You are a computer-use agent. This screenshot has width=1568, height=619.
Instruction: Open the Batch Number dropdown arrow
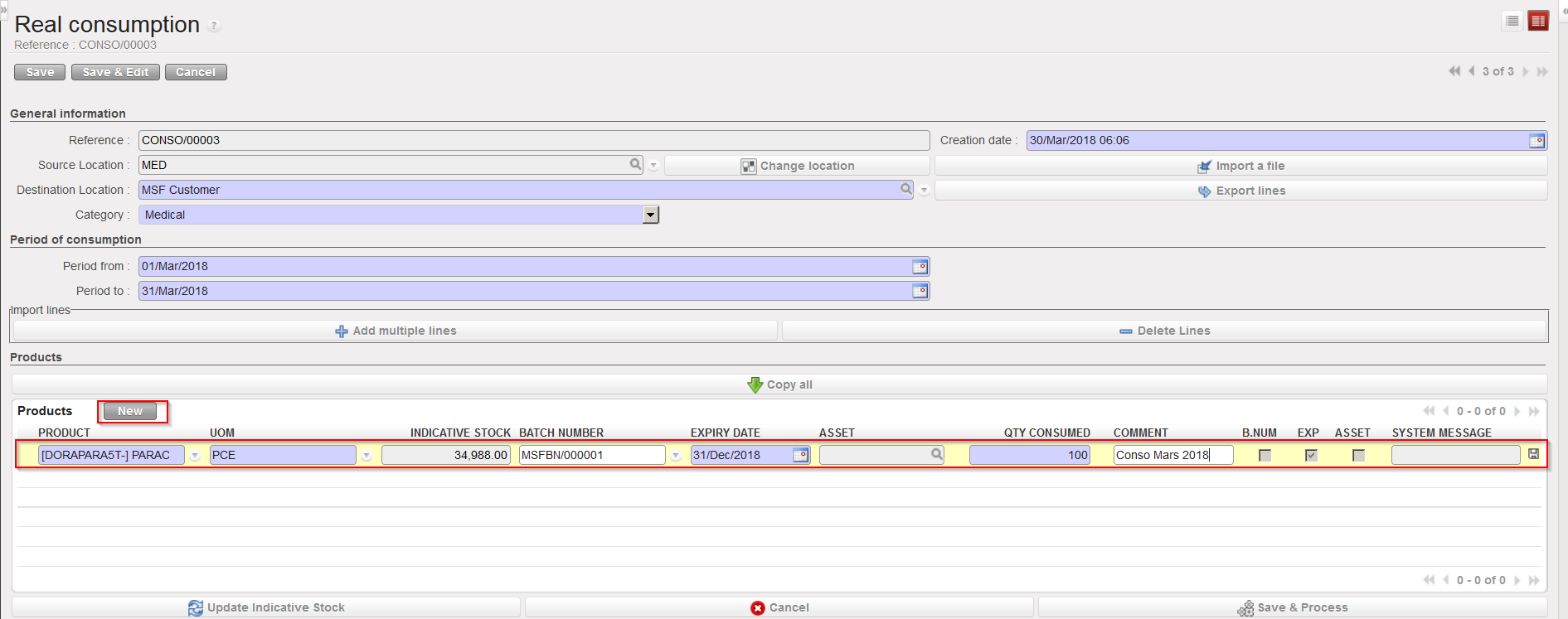click(676, 456)
